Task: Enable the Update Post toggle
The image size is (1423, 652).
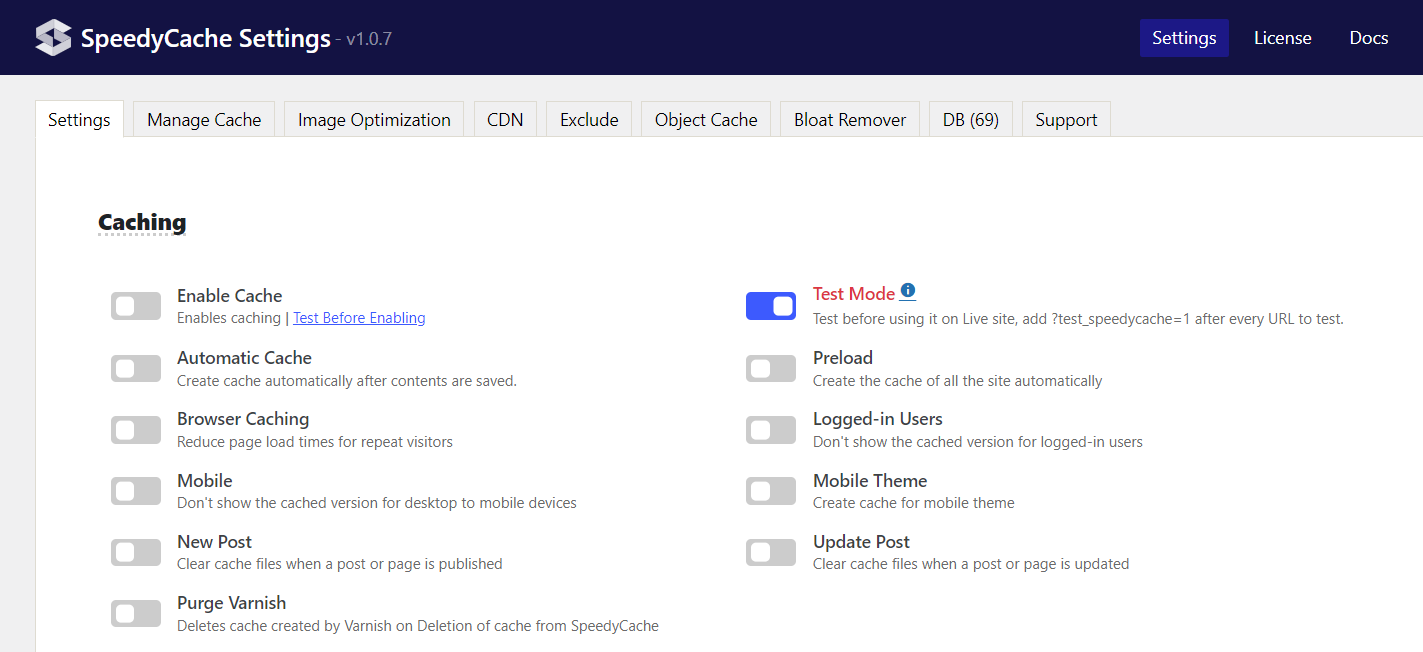Action: coord(771,552)
